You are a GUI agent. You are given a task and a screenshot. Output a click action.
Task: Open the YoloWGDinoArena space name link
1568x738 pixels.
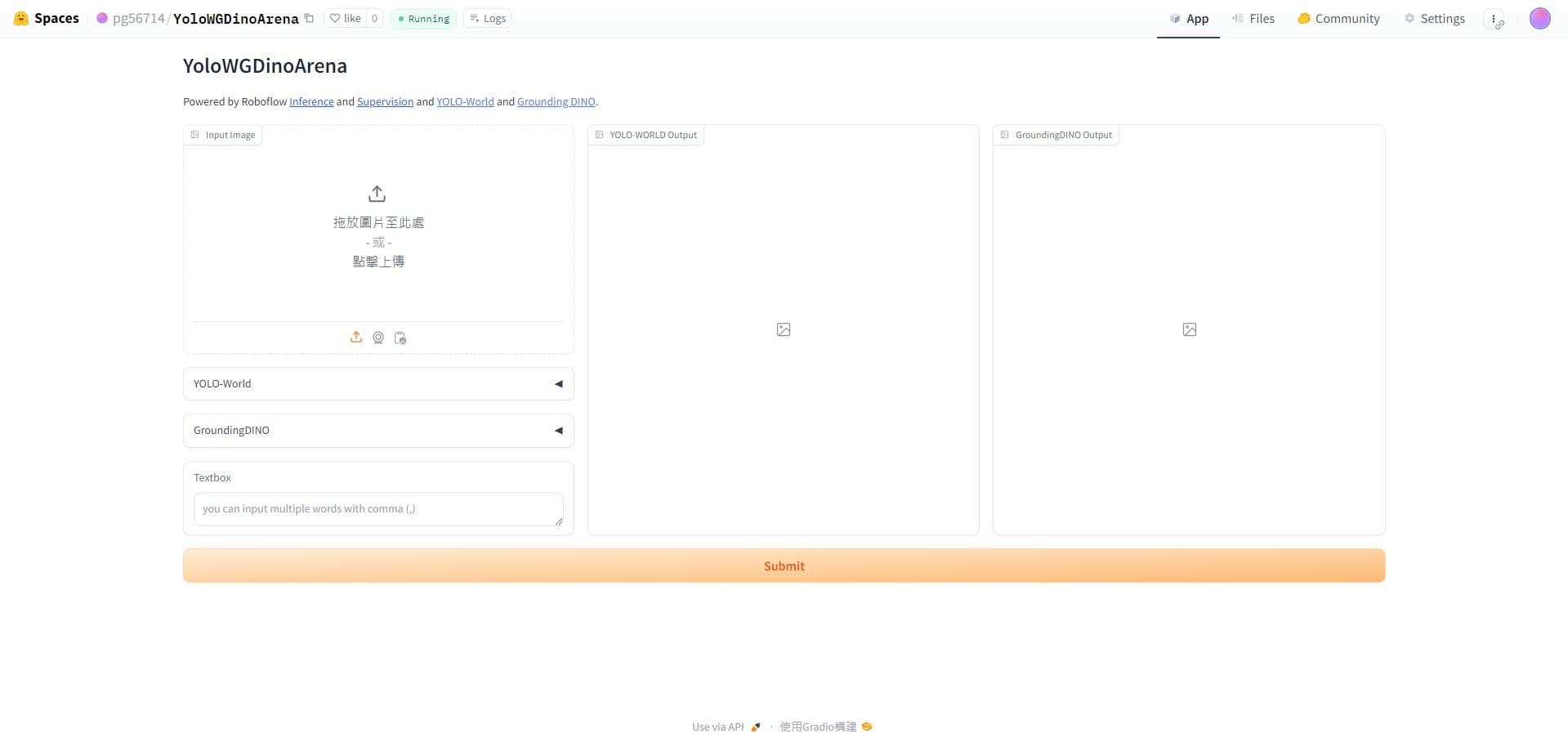click(x=235, y=19)
